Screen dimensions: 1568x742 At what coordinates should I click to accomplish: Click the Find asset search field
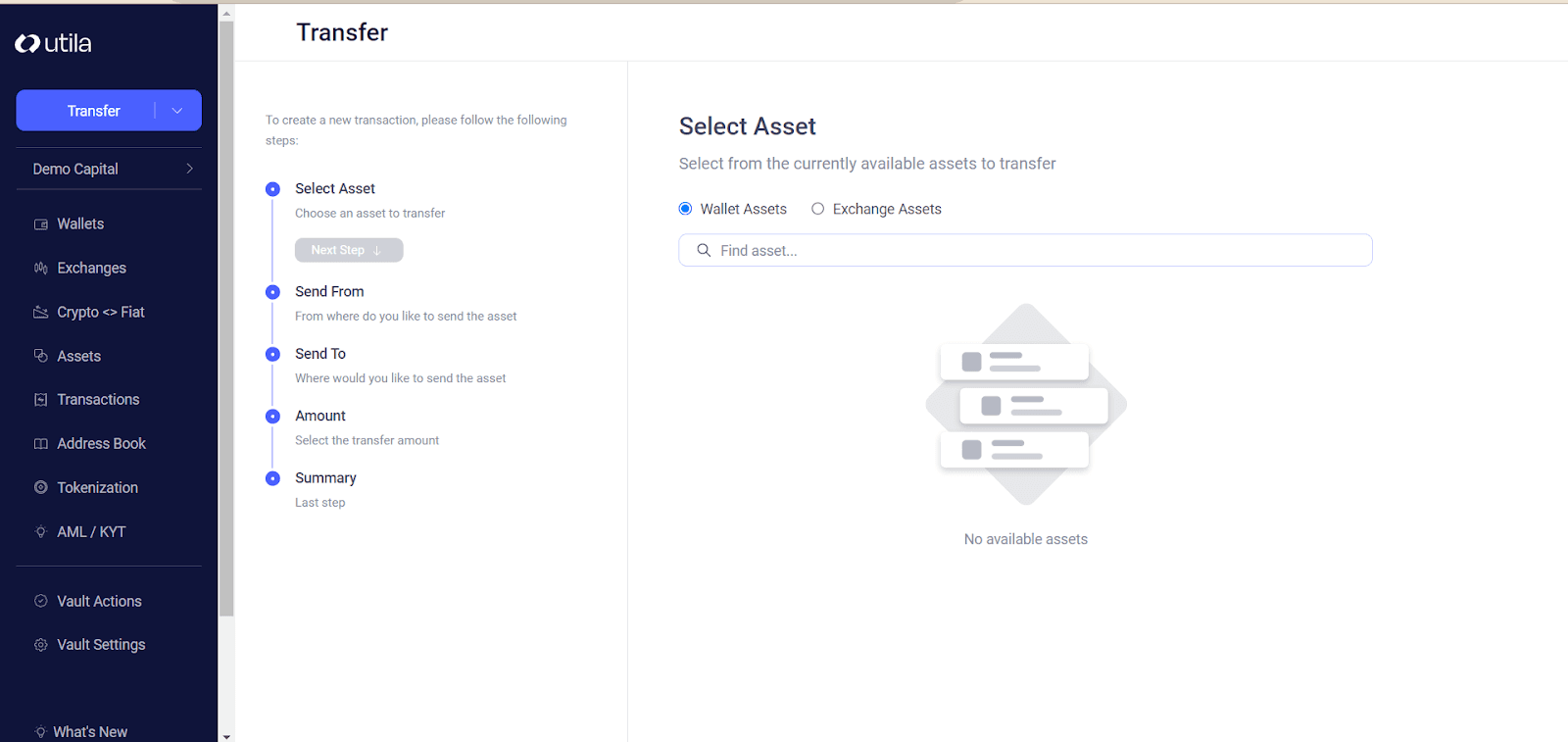click(1025, 250)
